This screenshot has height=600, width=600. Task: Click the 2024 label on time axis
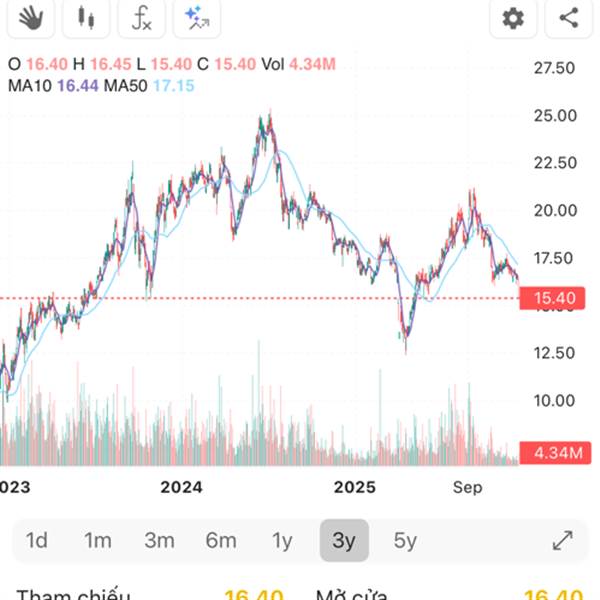(x=181, y=487)
